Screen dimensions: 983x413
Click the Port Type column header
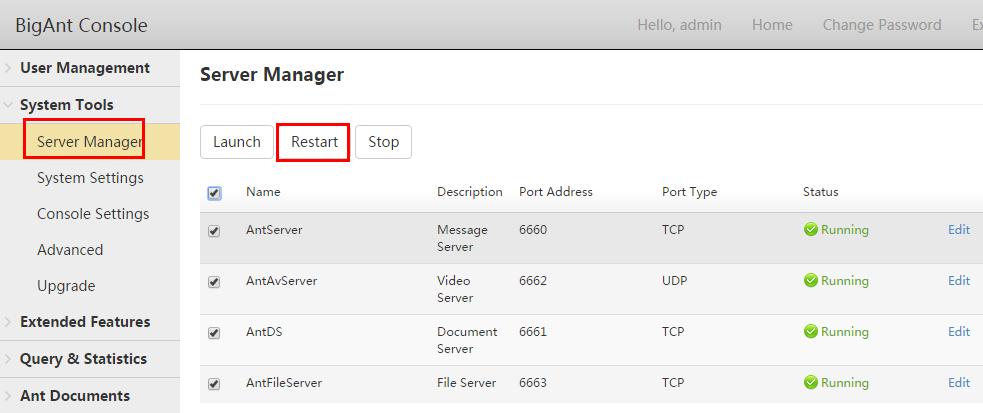pos(690,192)
